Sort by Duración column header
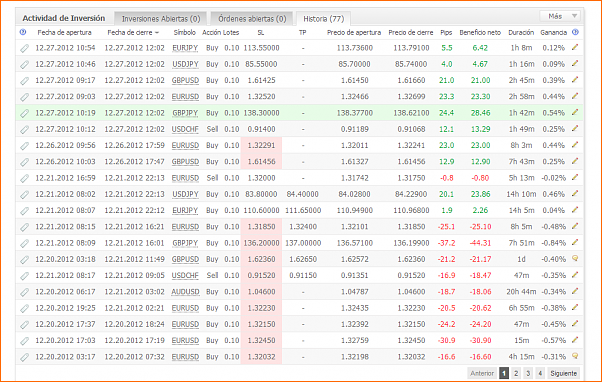602x382 pixels. pyautogui.click(x=521, y=33)
